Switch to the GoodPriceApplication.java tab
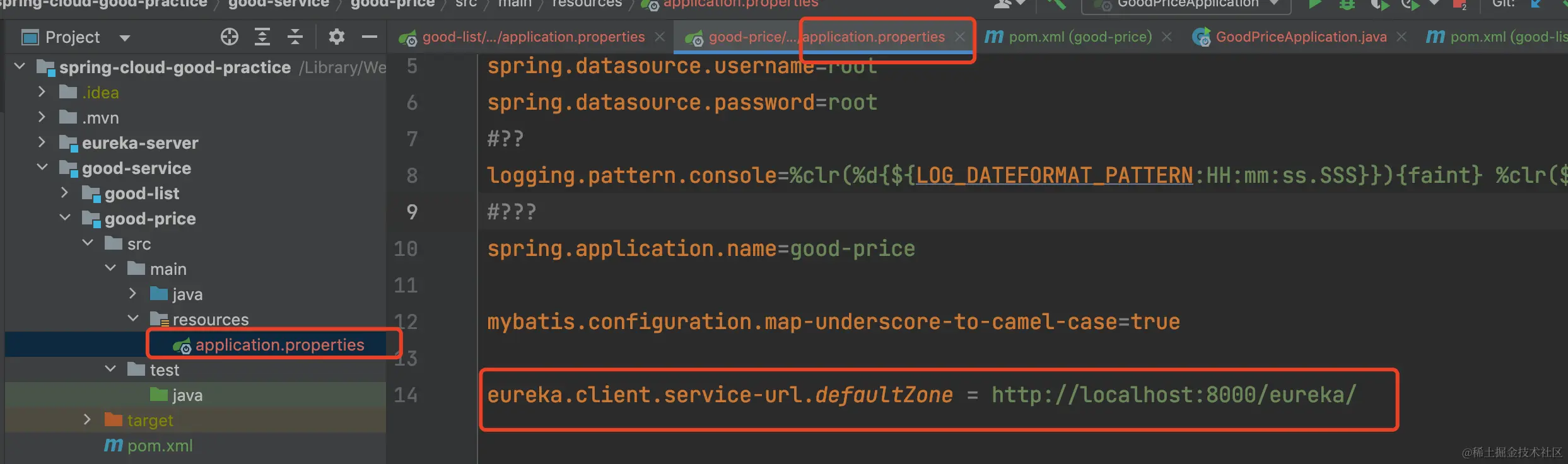This screenshot has height=464, width=1568. [1301, 37]
